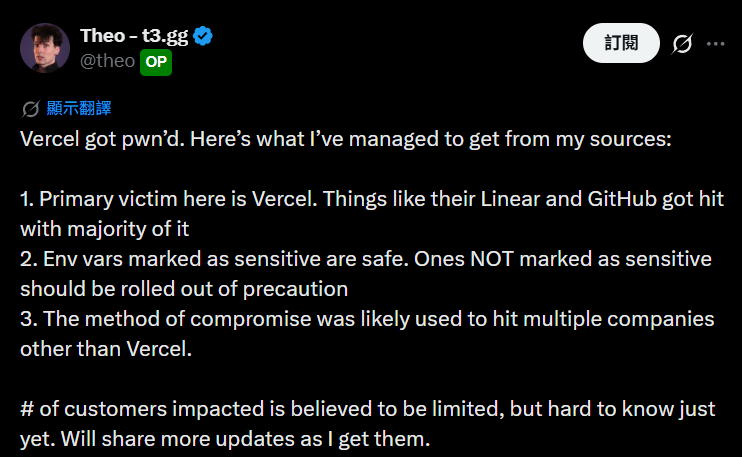This screenshot has width=742, height=457.
Task: Click the 訂閱 subscribe button
Action: click(621, 43)
